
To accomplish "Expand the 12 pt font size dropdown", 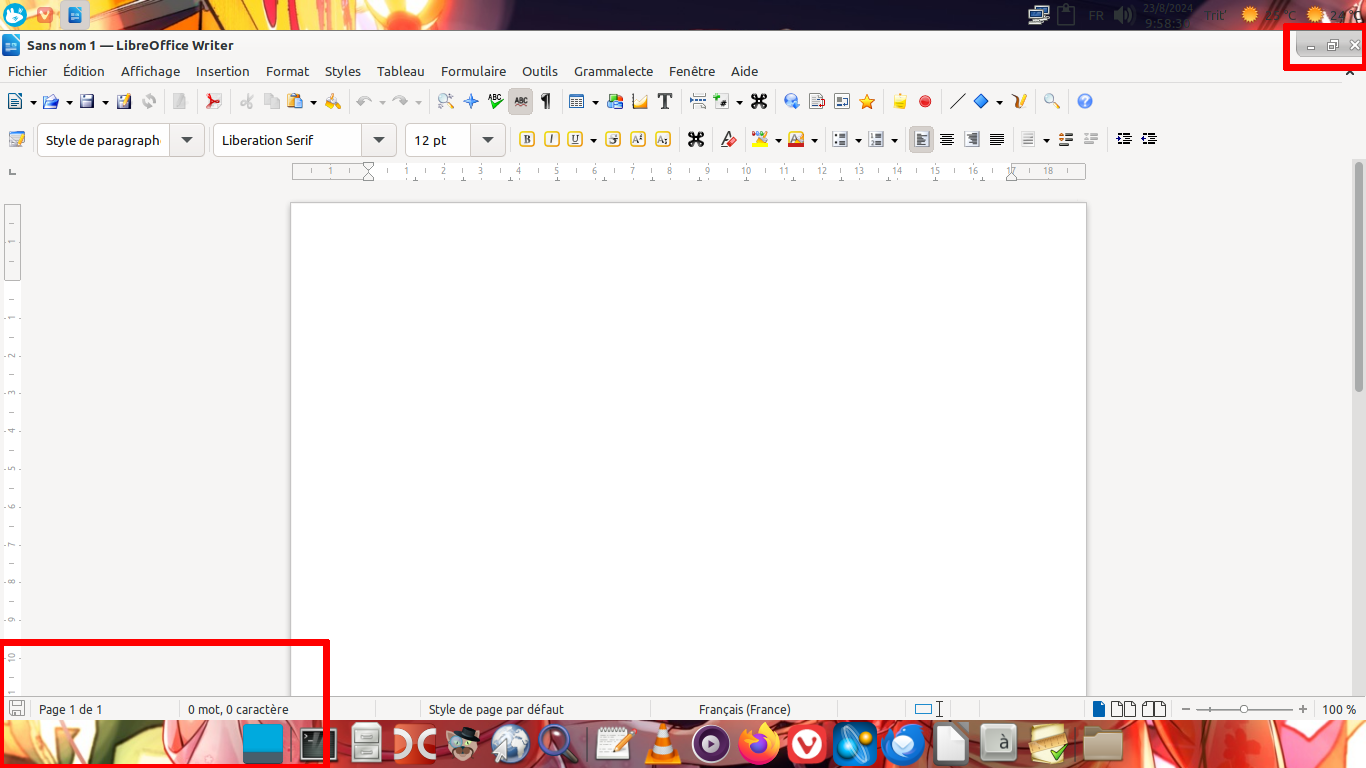I will (487, 140).
